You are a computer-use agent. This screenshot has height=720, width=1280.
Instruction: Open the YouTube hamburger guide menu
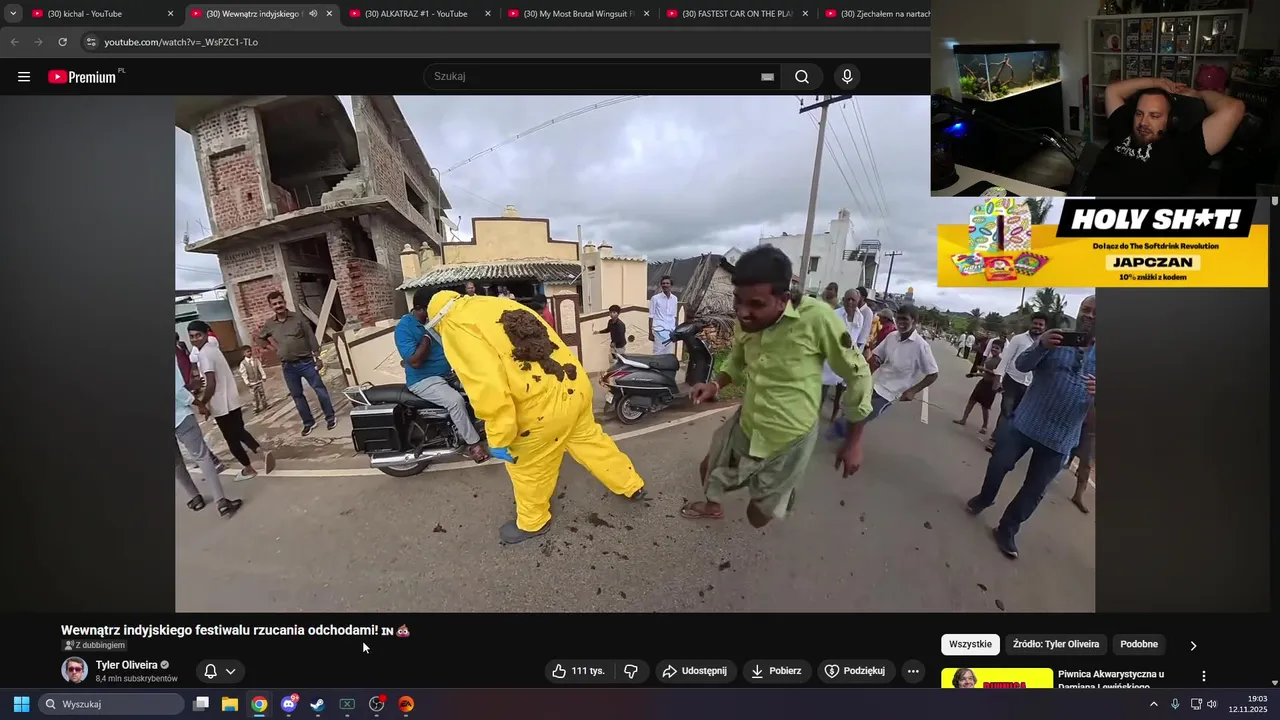(24, 77)
